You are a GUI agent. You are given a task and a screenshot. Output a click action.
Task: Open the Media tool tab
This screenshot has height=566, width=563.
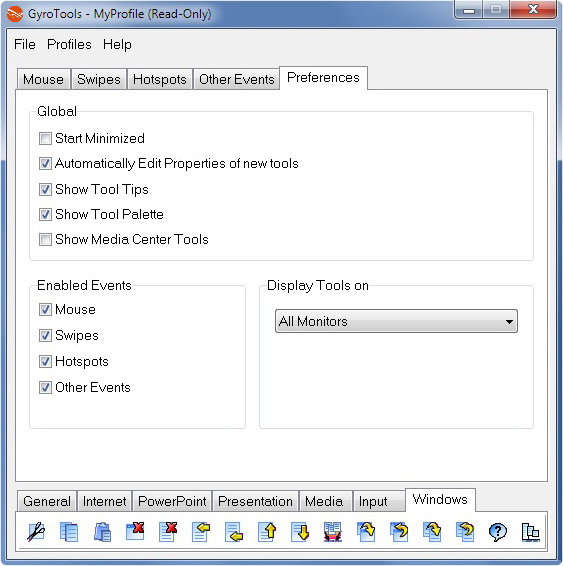(x=324, y=501)
